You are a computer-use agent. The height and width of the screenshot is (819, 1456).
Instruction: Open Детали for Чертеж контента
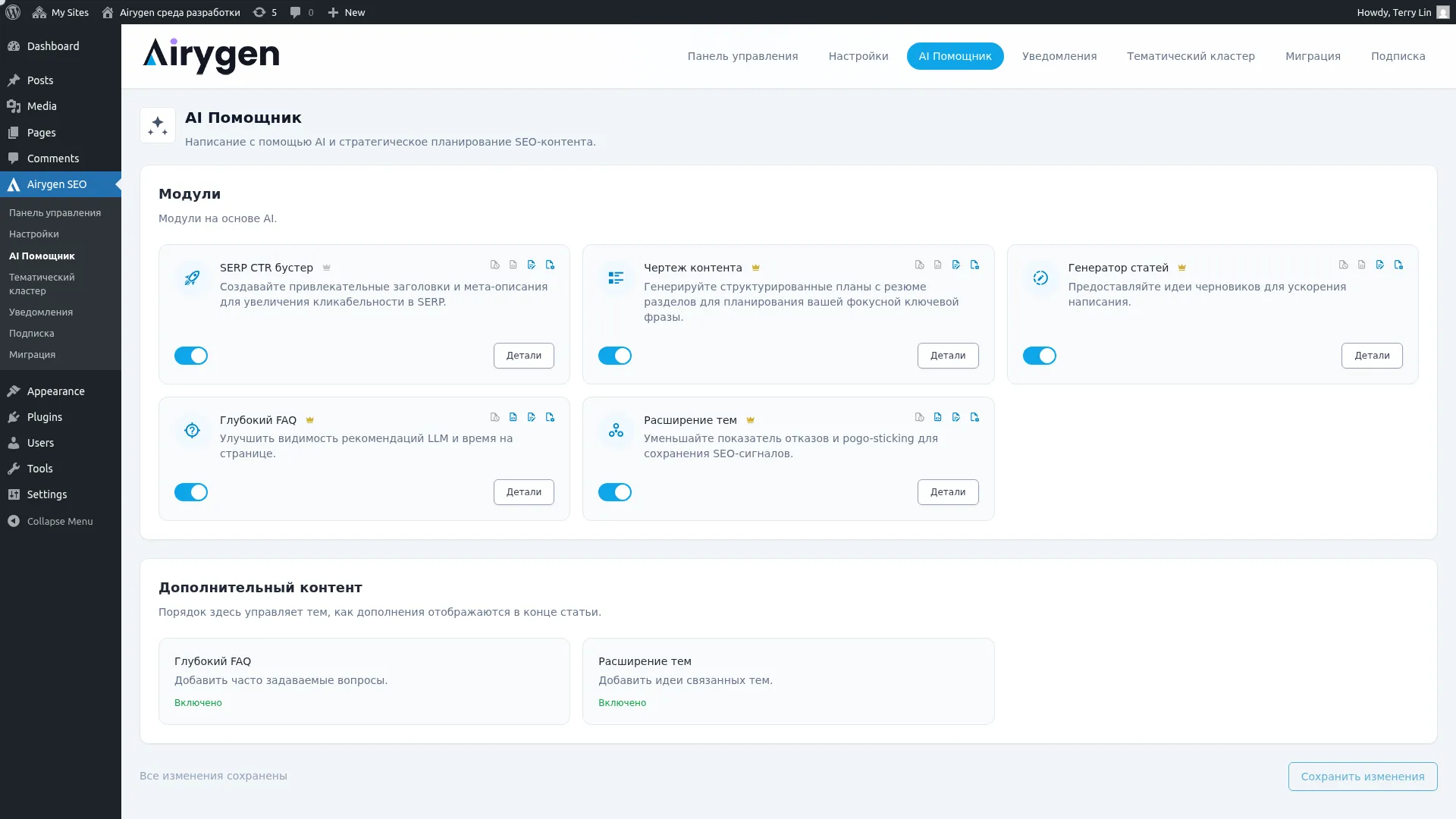(x=948, y=356)
